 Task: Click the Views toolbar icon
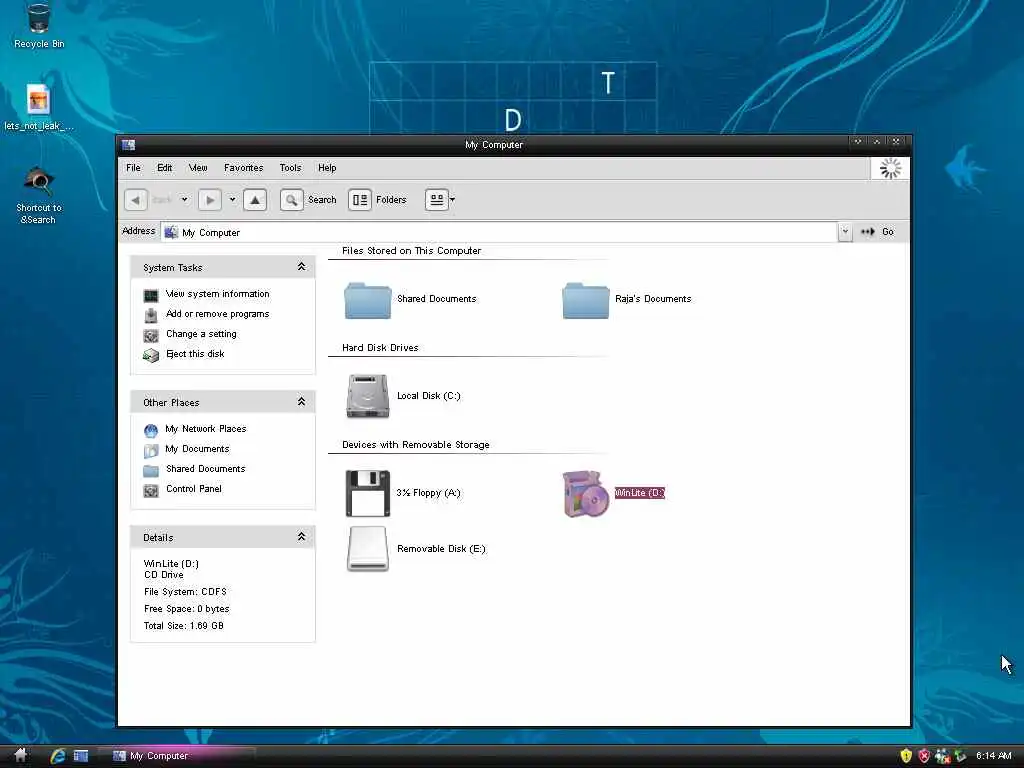[x=436, y=200]
